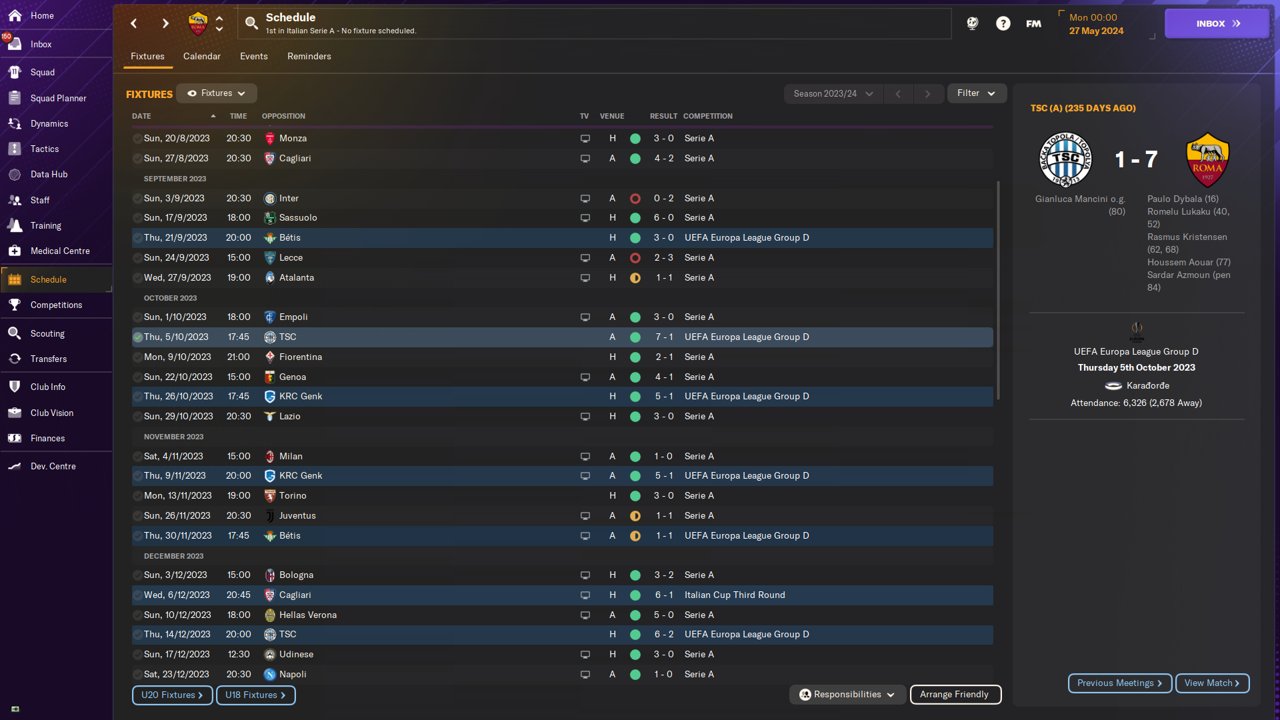Click the fixtures list vertical scrollbar
The width and height of the screenshot is (1280, 720).
coord(999,290)
